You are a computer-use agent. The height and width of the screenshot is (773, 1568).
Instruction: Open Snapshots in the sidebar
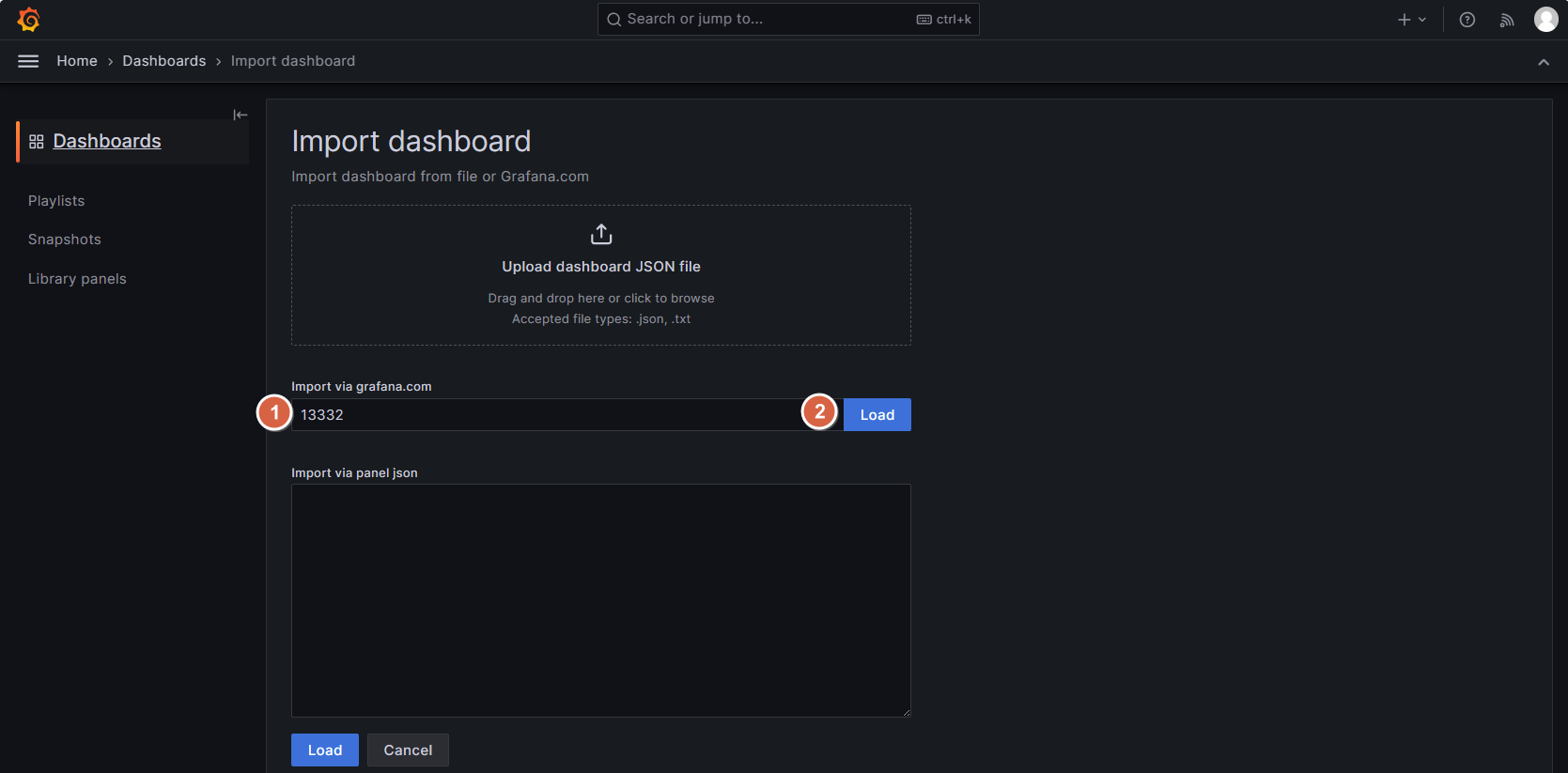(x=65, y=240)
